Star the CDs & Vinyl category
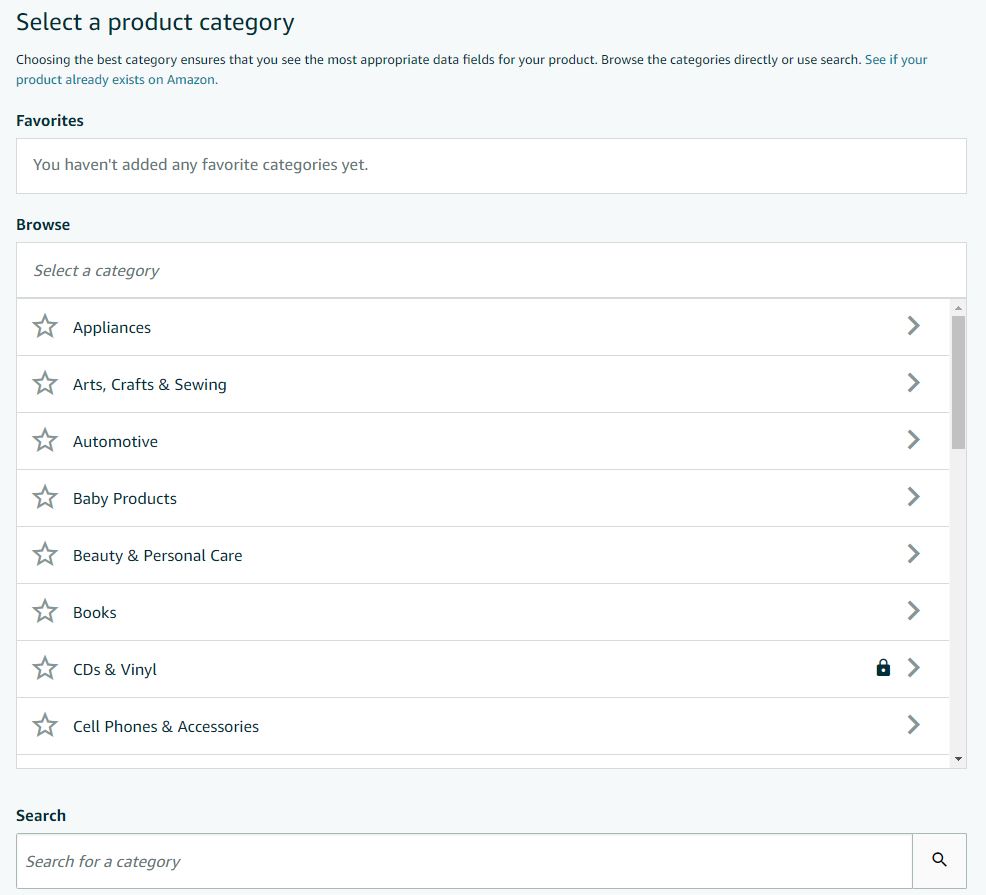Viewport: 986px width, 895px height. (x=45, y=668)
